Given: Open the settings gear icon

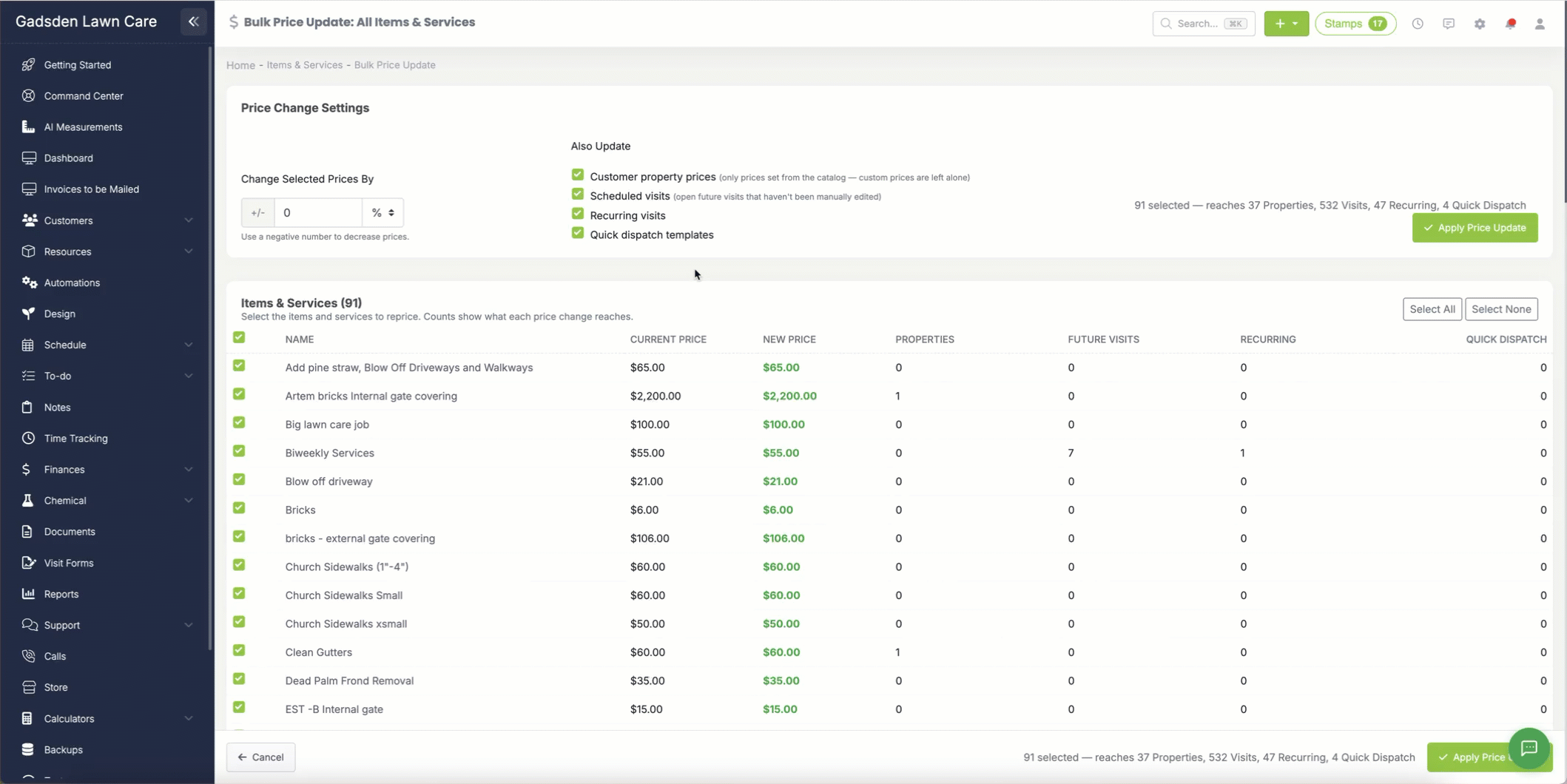Looking at the screenshot, I should (1479, 24).
